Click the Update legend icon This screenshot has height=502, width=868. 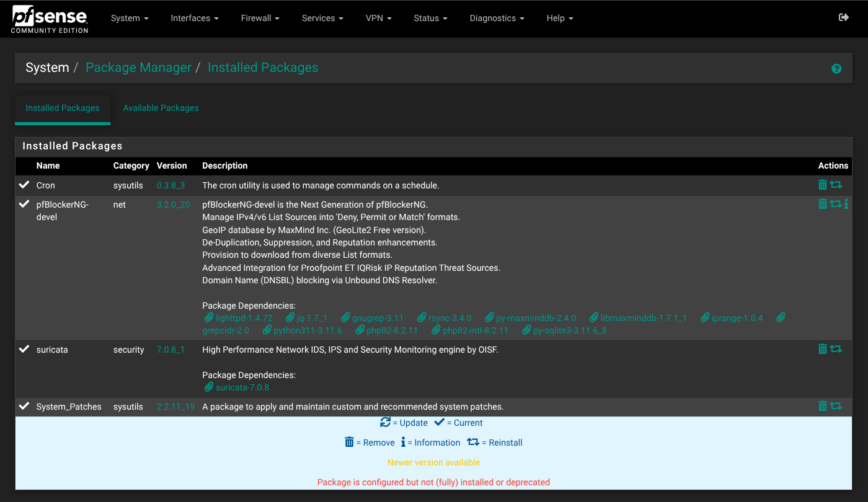(x=385, y=422)
